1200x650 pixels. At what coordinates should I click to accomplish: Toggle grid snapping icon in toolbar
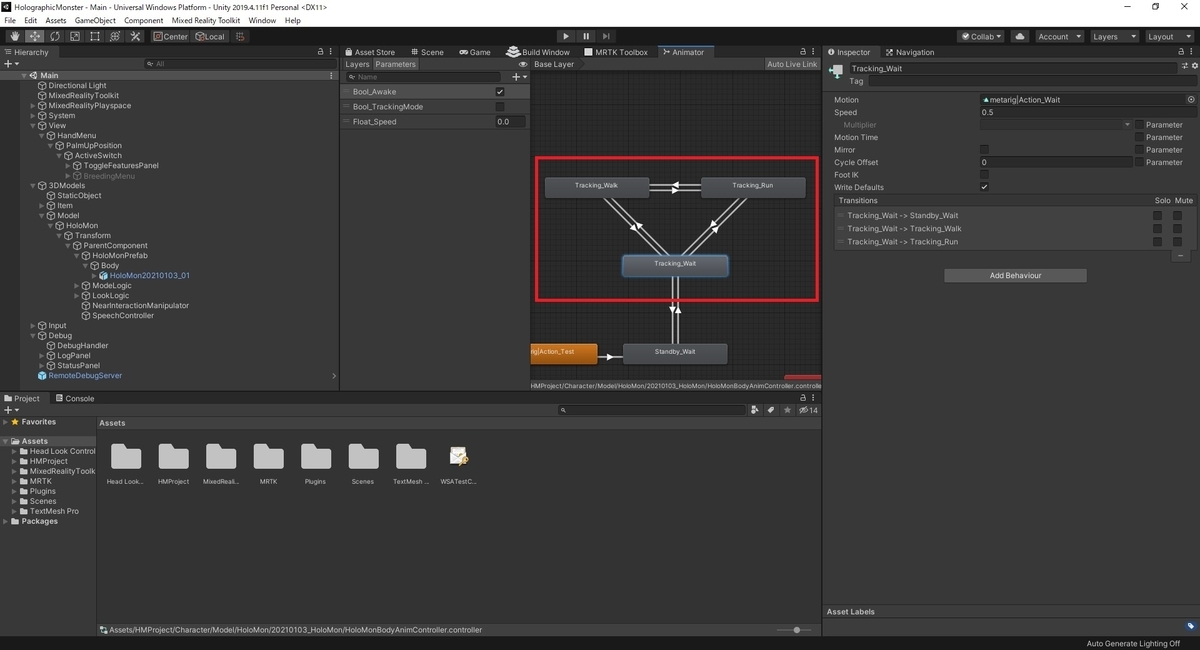click(x=240, y=36)
